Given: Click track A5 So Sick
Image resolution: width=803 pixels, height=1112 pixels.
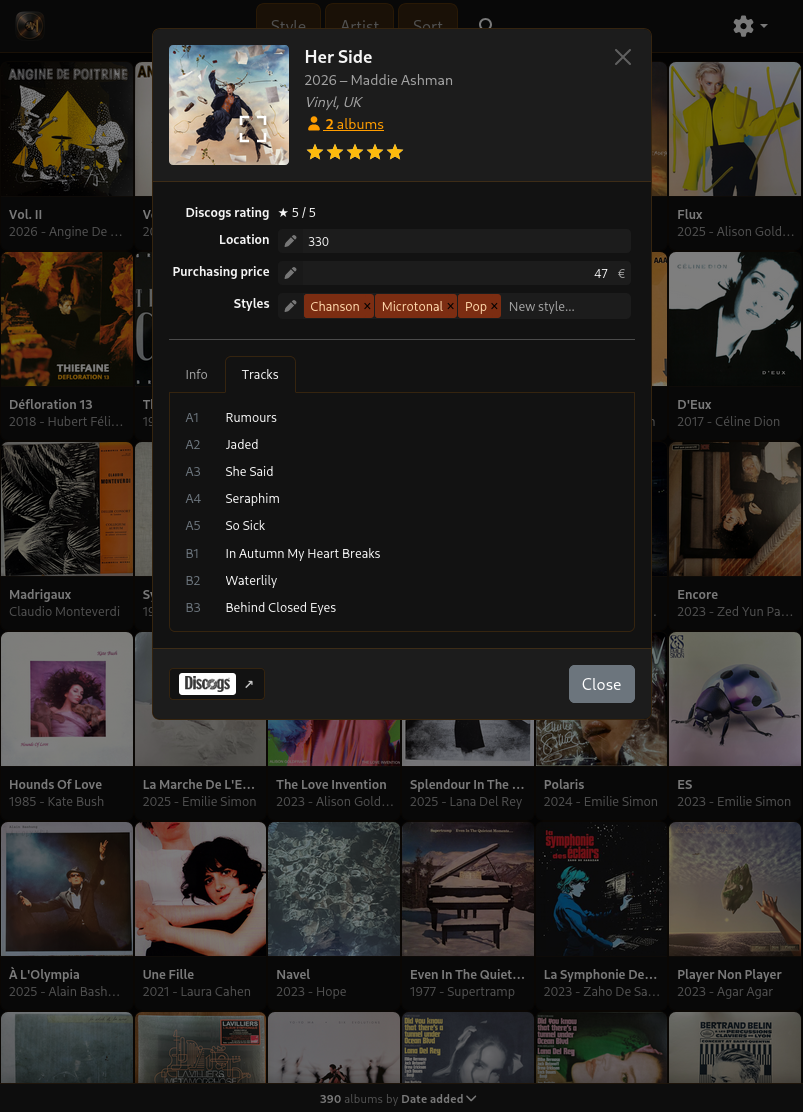Looking at the screenshot, I should 245,526.
